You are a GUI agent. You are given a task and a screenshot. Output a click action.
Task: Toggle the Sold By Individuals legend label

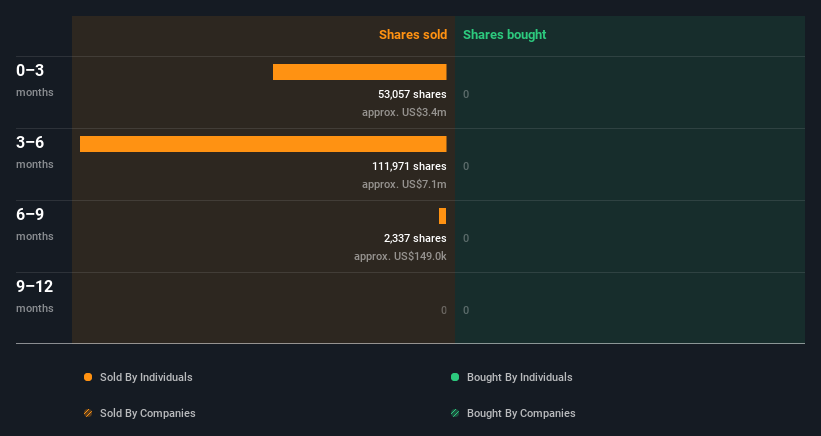[146, 377]
